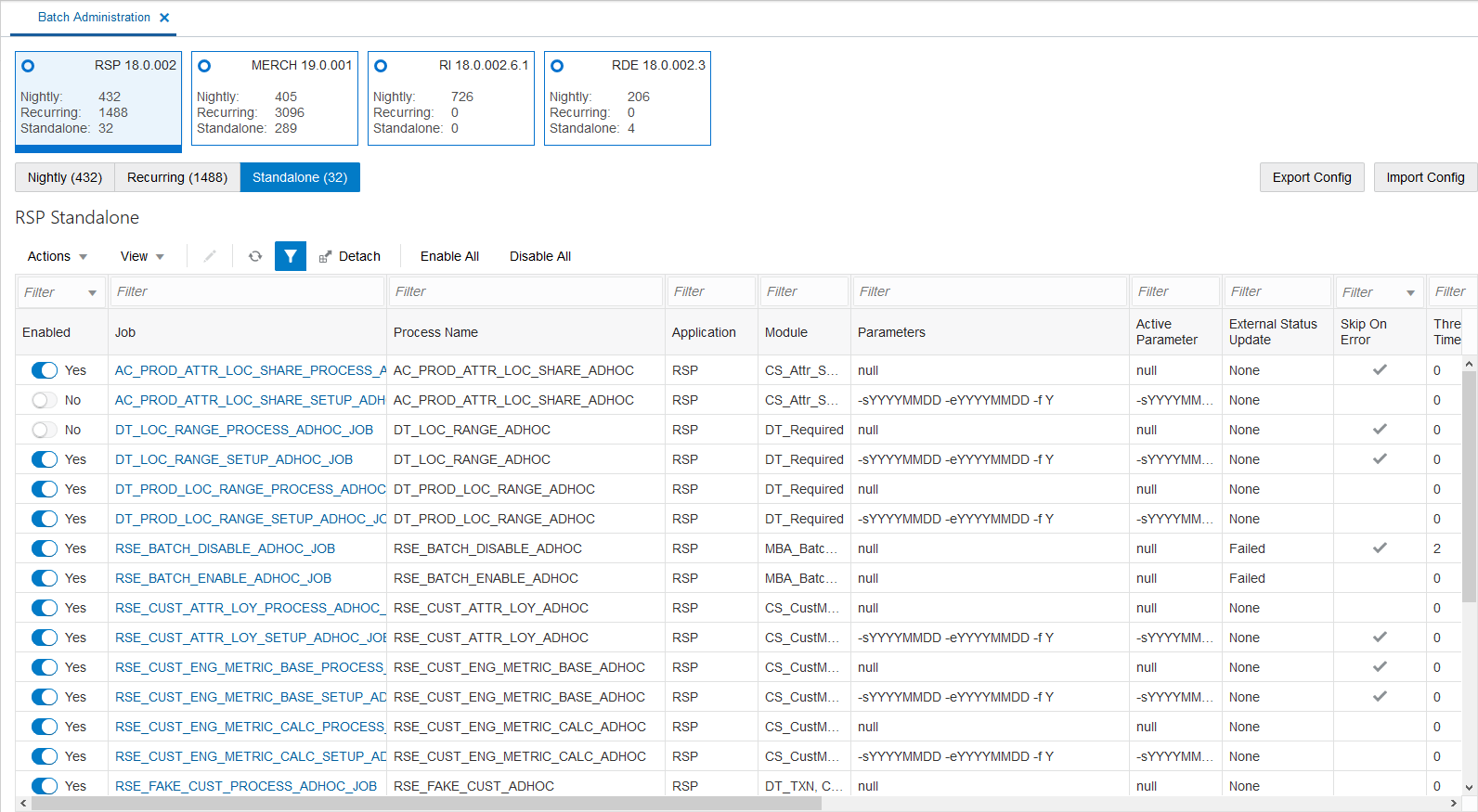Click Skip On Error checkmark for RSE_CUST_ATTR_LOY_SETUP row
Viewport: 1478px width, 812px height.
1380,637
